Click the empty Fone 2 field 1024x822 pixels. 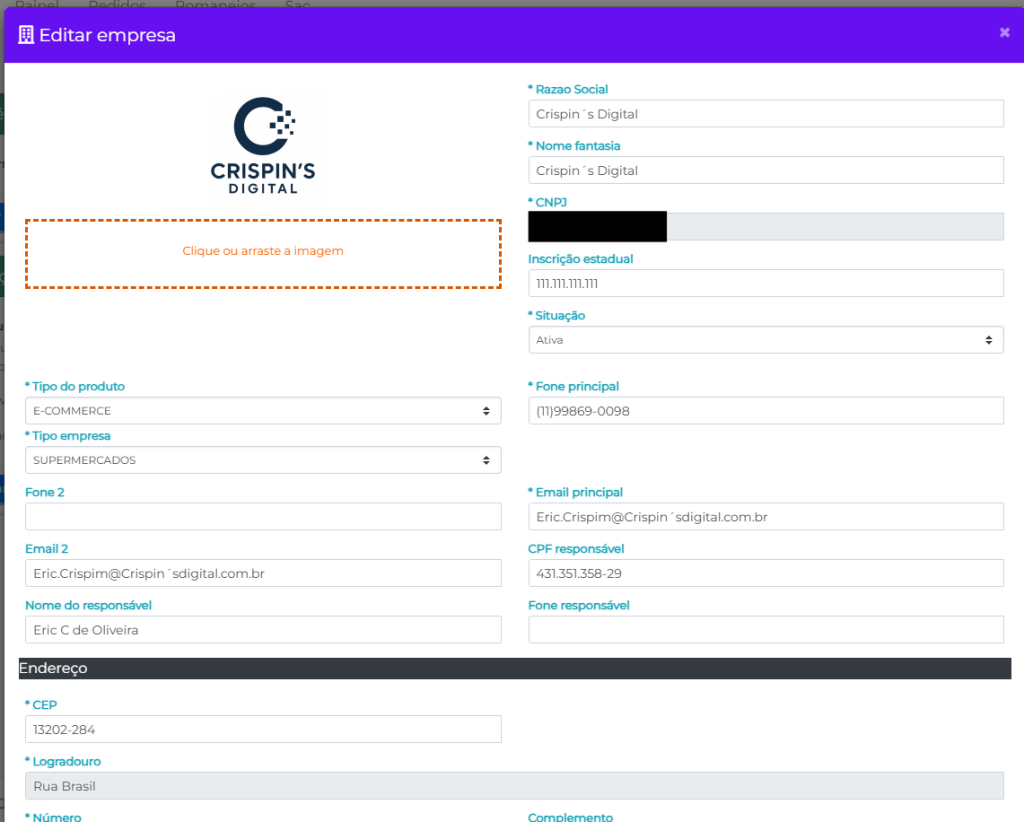coord(263,517)
